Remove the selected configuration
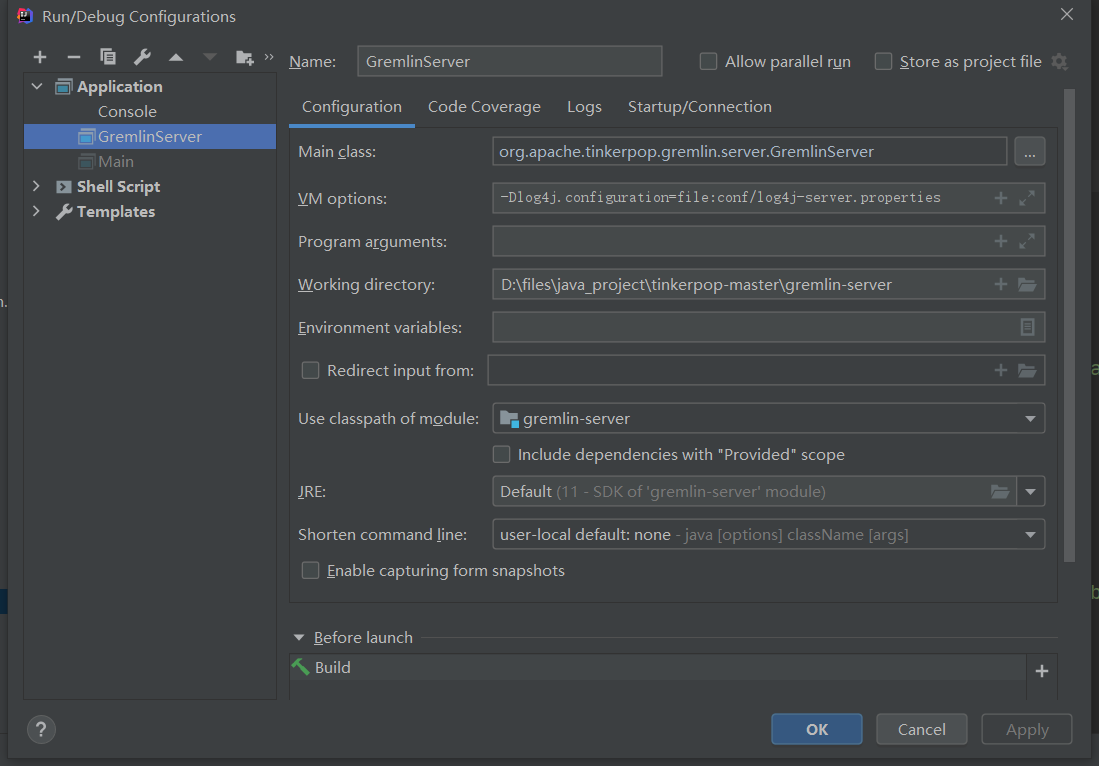1099x766 pixels. pyautogui.click(x=73, y=57)
